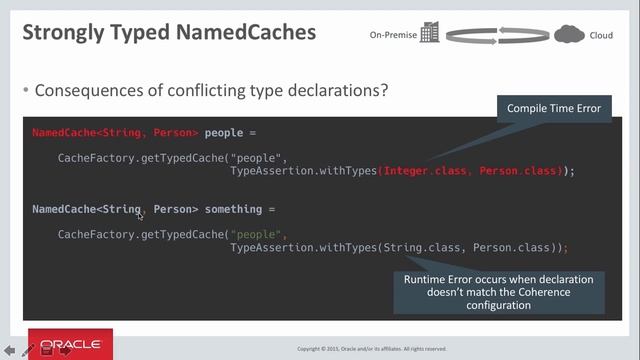
Task: Click 'Consequences of conflicting type declarations?' bullet
Action: 211,90
